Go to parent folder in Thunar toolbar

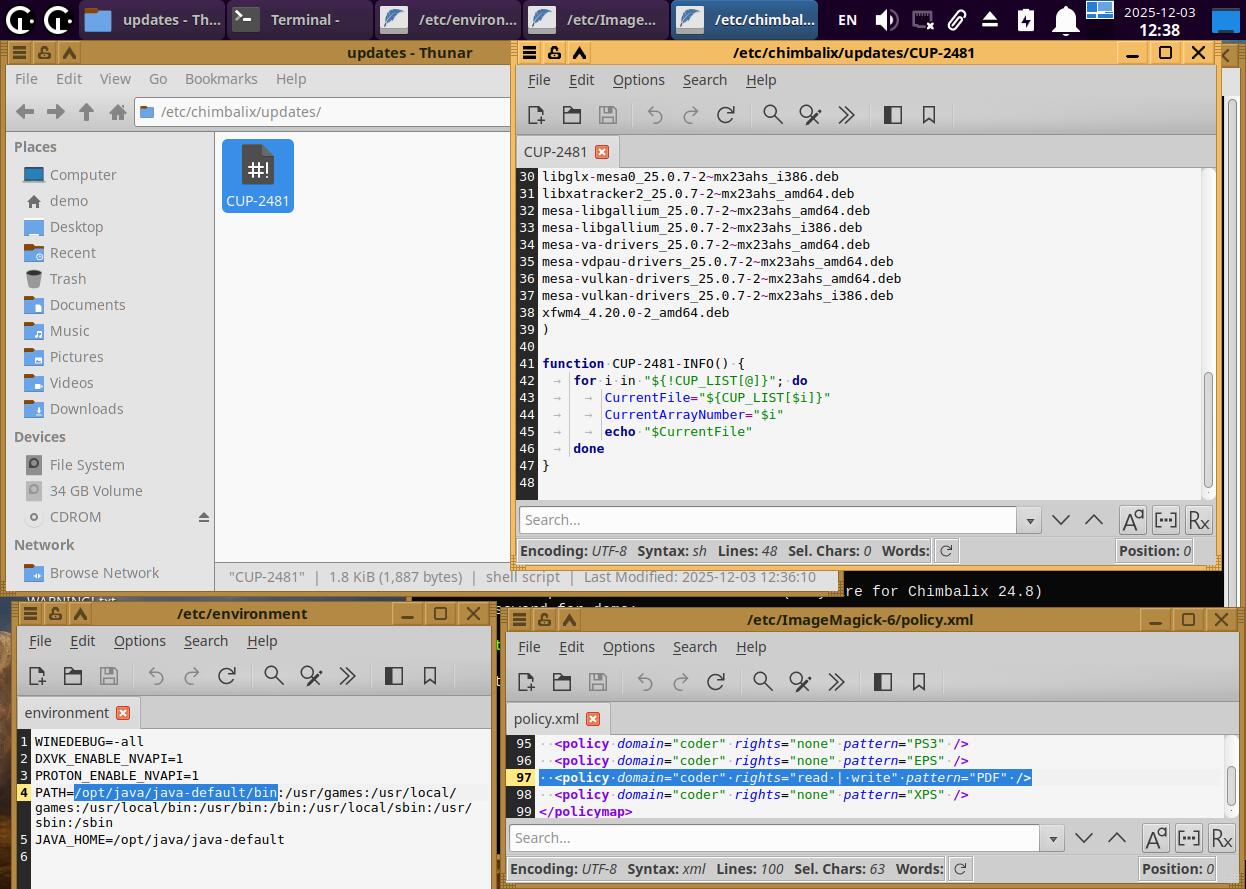pyautogui.click(x=87, y=112)
